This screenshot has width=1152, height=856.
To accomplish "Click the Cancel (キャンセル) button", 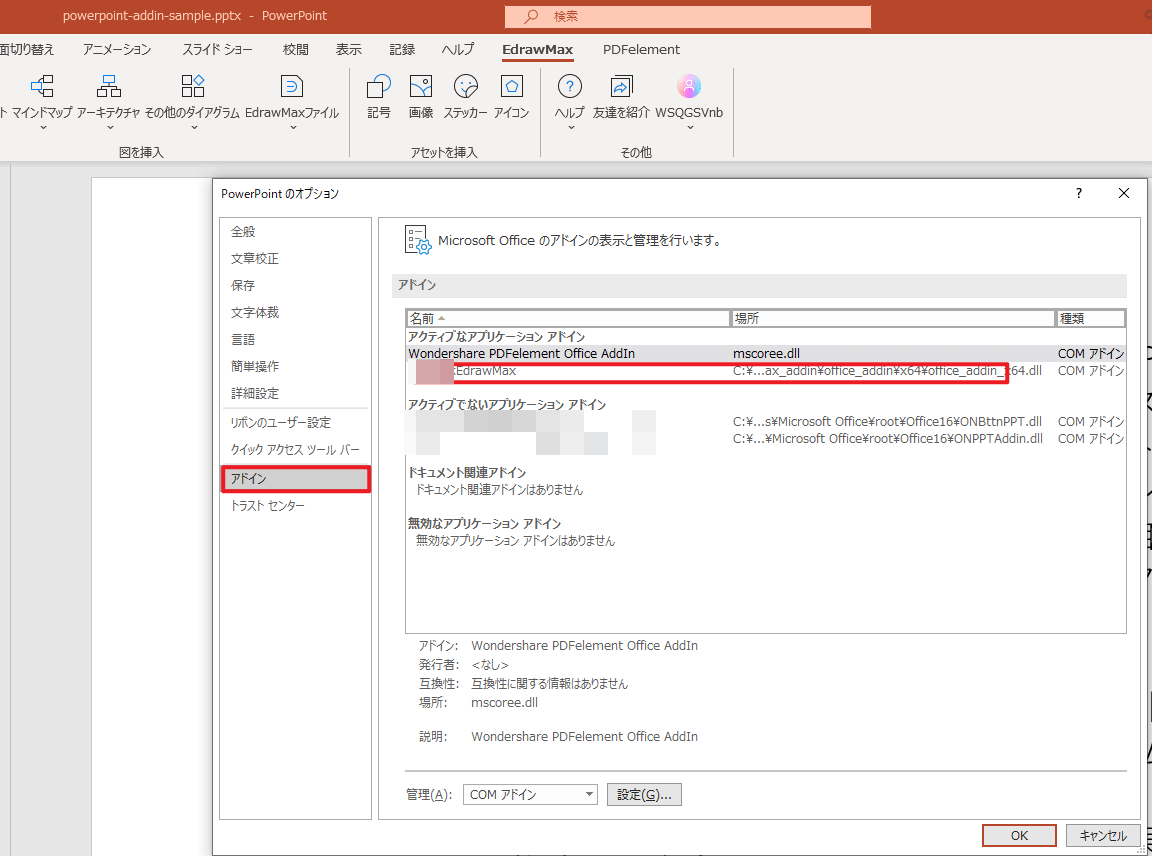I will pyautogui.click(x=1103, y=835).
